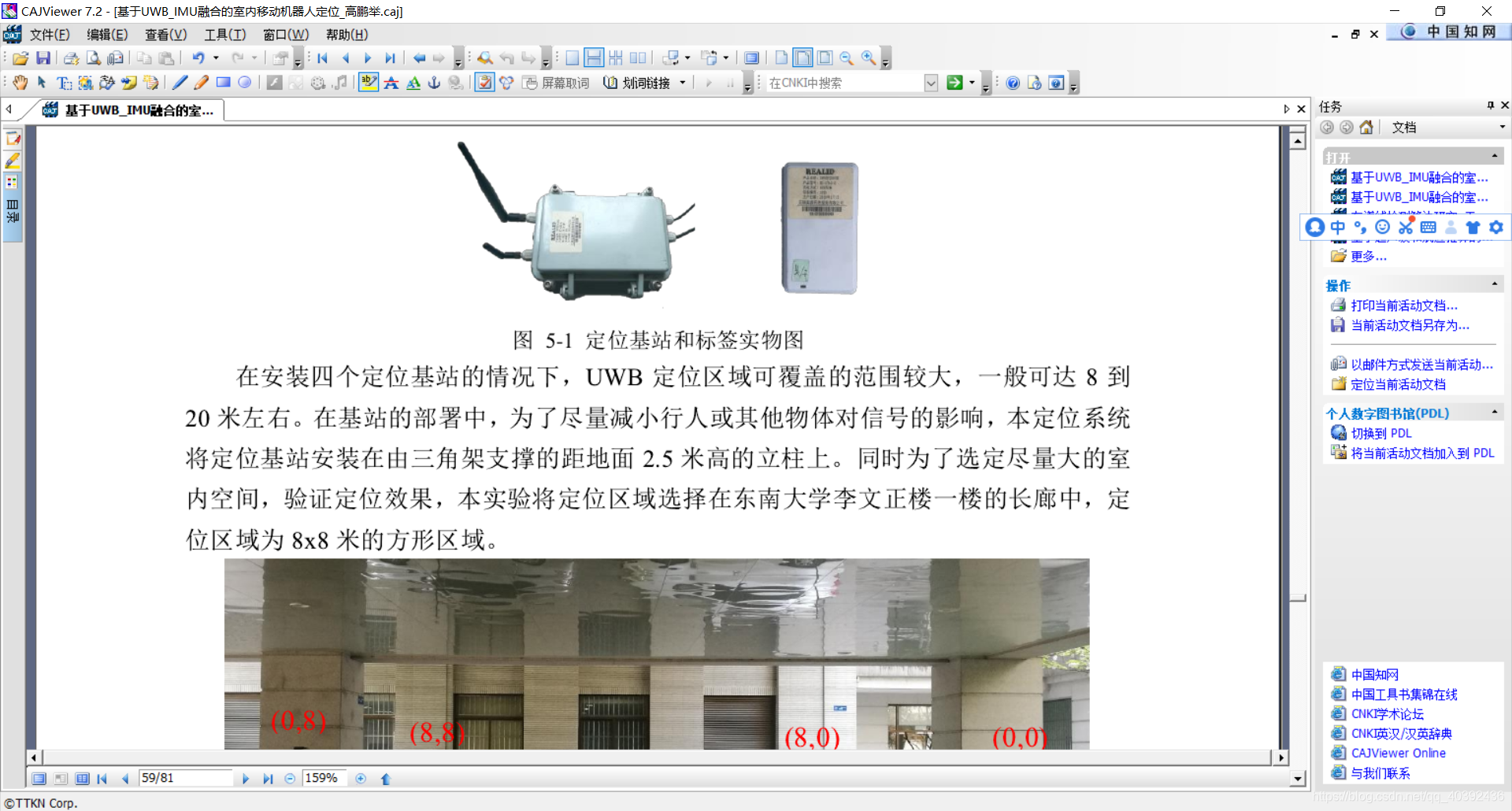Collapse the 个人数字图书馆(PDL) section

tap(1495, 413)
